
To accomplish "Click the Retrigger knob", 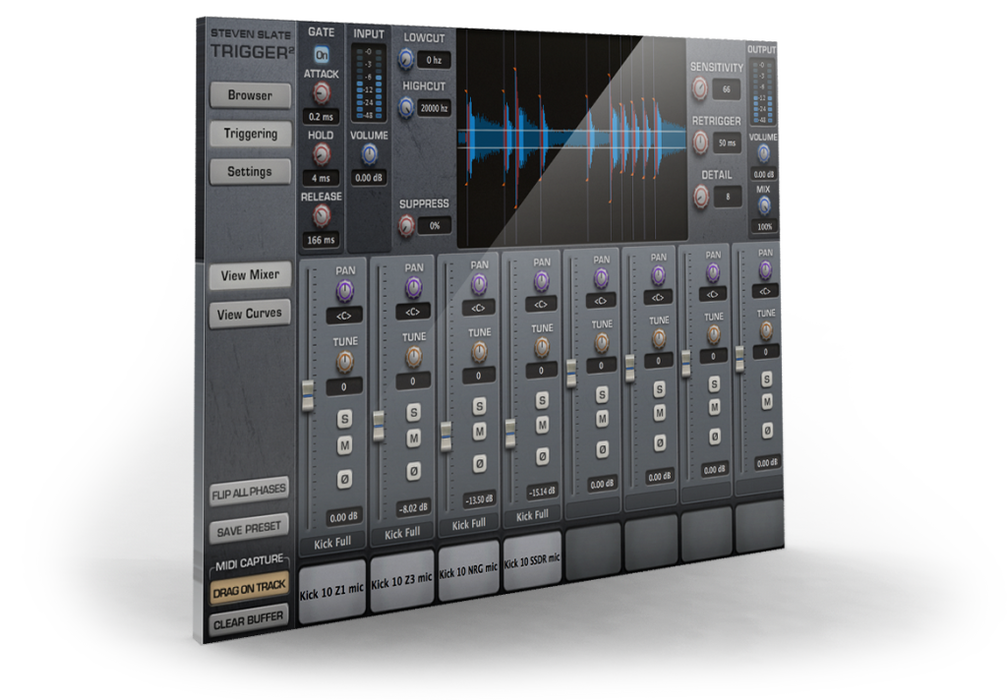I will click(x=698, y=143).
